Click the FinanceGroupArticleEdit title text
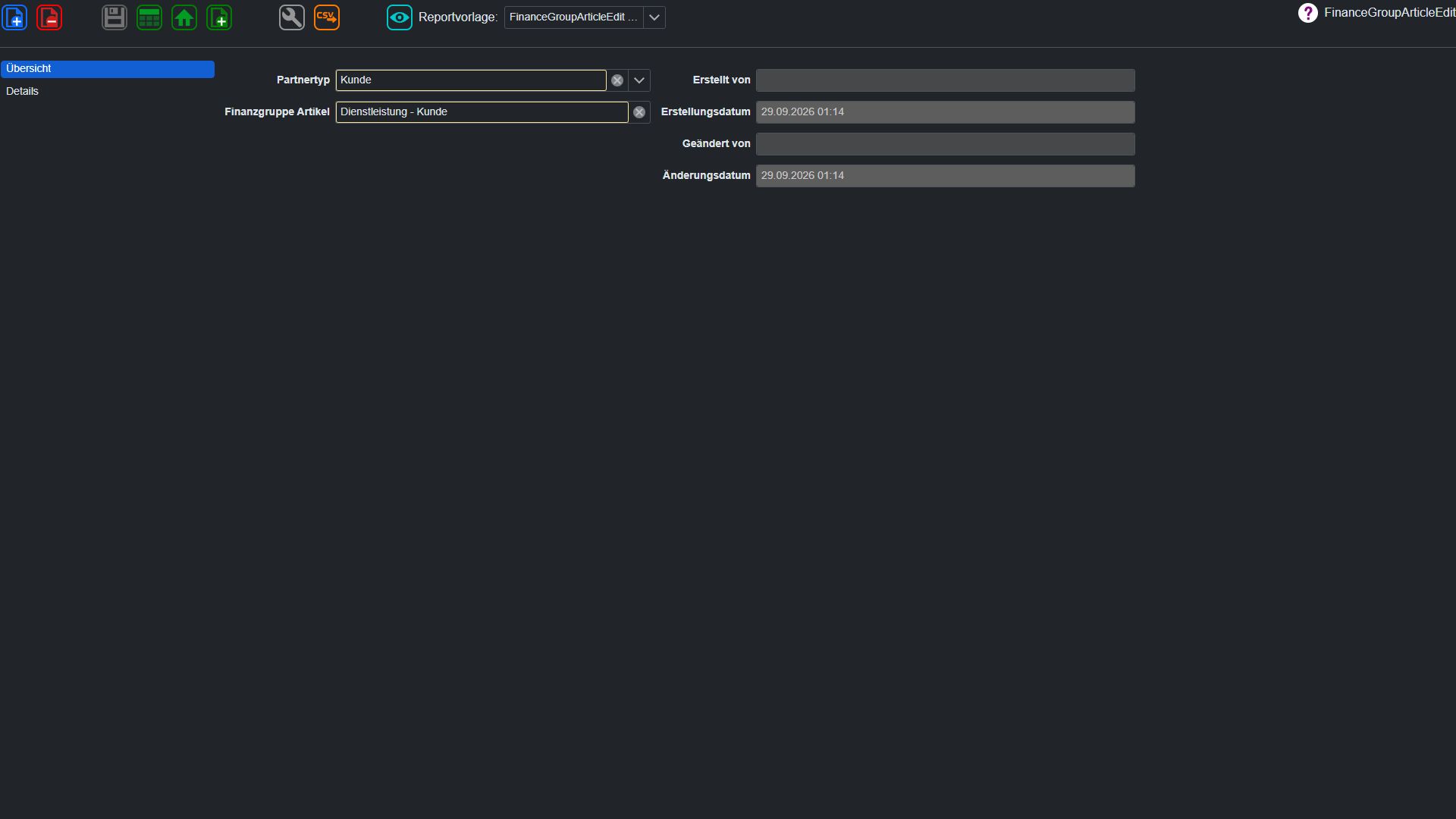 point(1389,13)
